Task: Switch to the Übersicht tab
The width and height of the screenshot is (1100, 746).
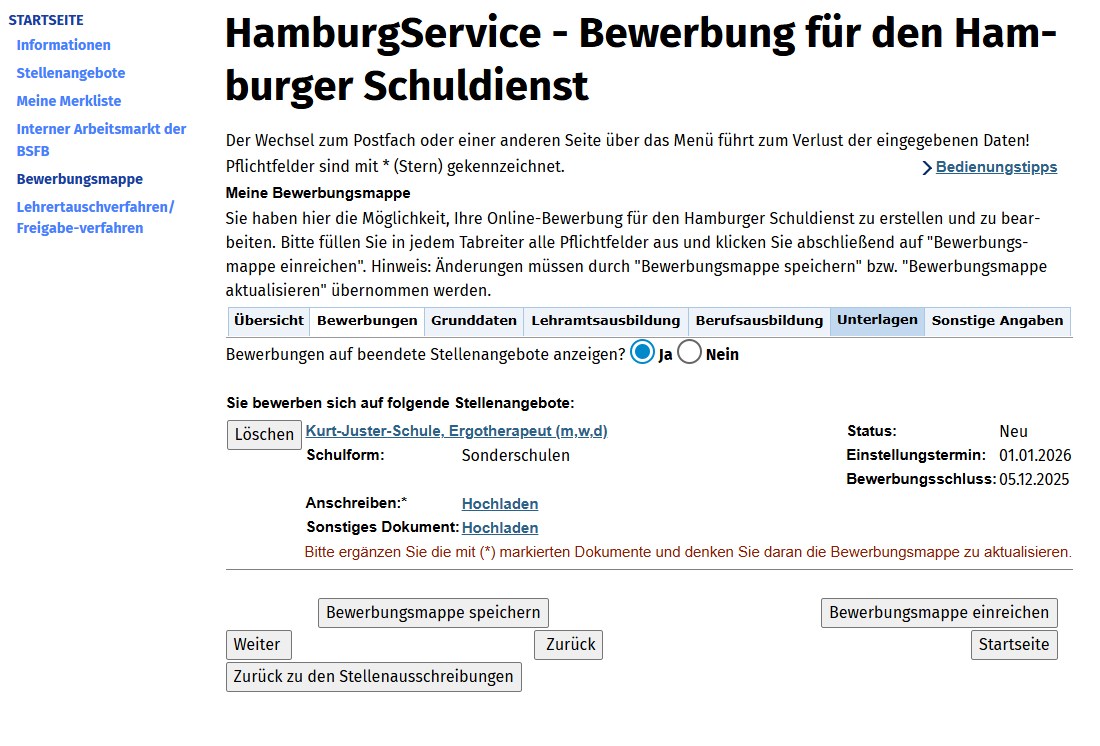Action: (x=269, y=321)
